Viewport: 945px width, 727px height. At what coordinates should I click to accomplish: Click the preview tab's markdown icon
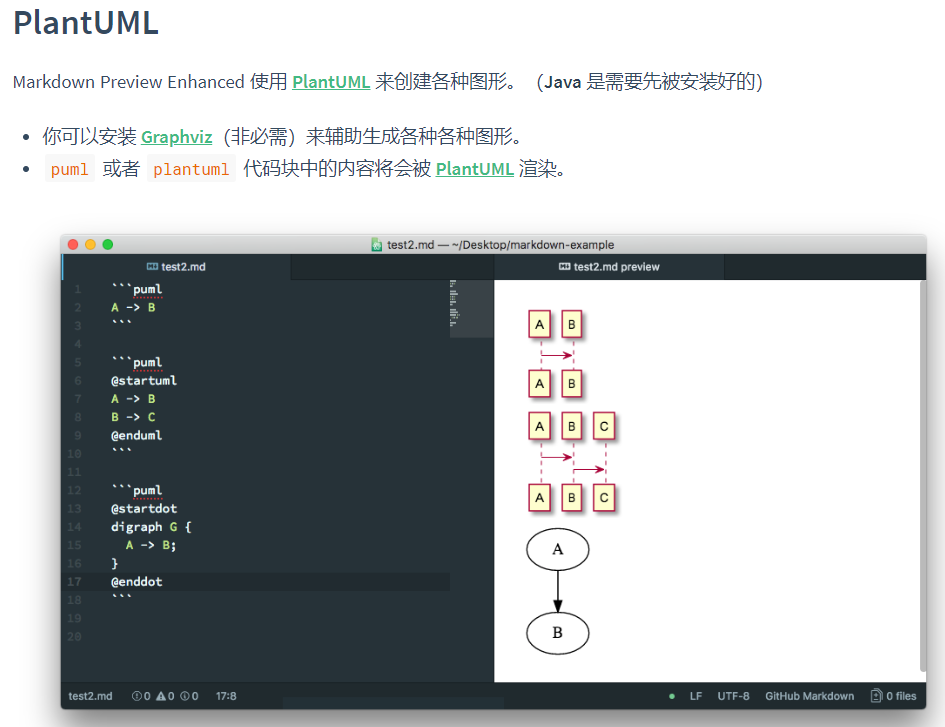tap(565, 266)
